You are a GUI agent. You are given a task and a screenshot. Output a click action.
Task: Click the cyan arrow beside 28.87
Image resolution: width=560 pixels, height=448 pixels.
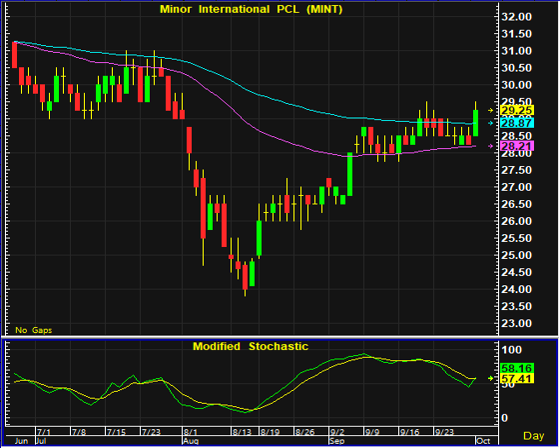click(x=491, y=123)
